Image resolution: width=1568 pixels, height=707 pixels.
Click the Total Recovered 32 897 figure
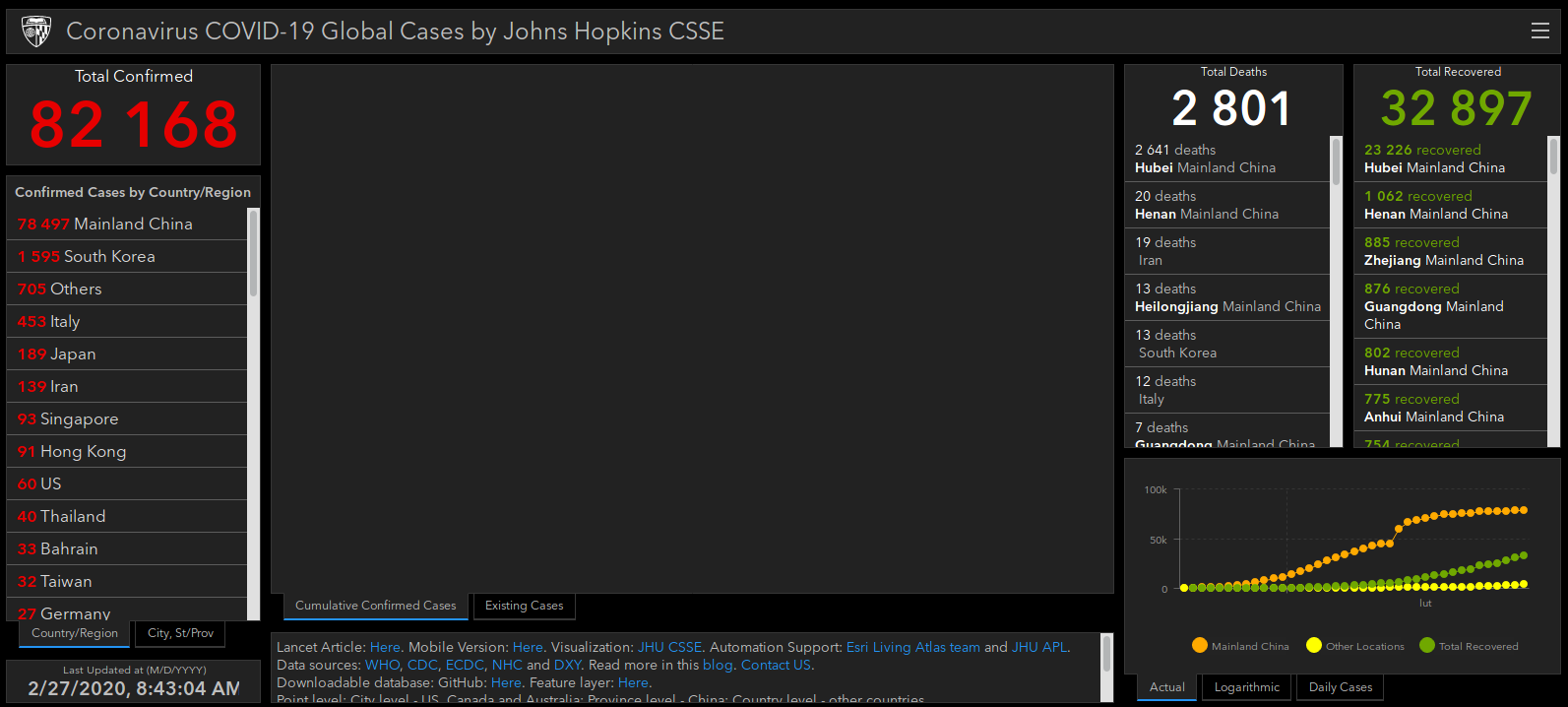tap(1457, 108)
